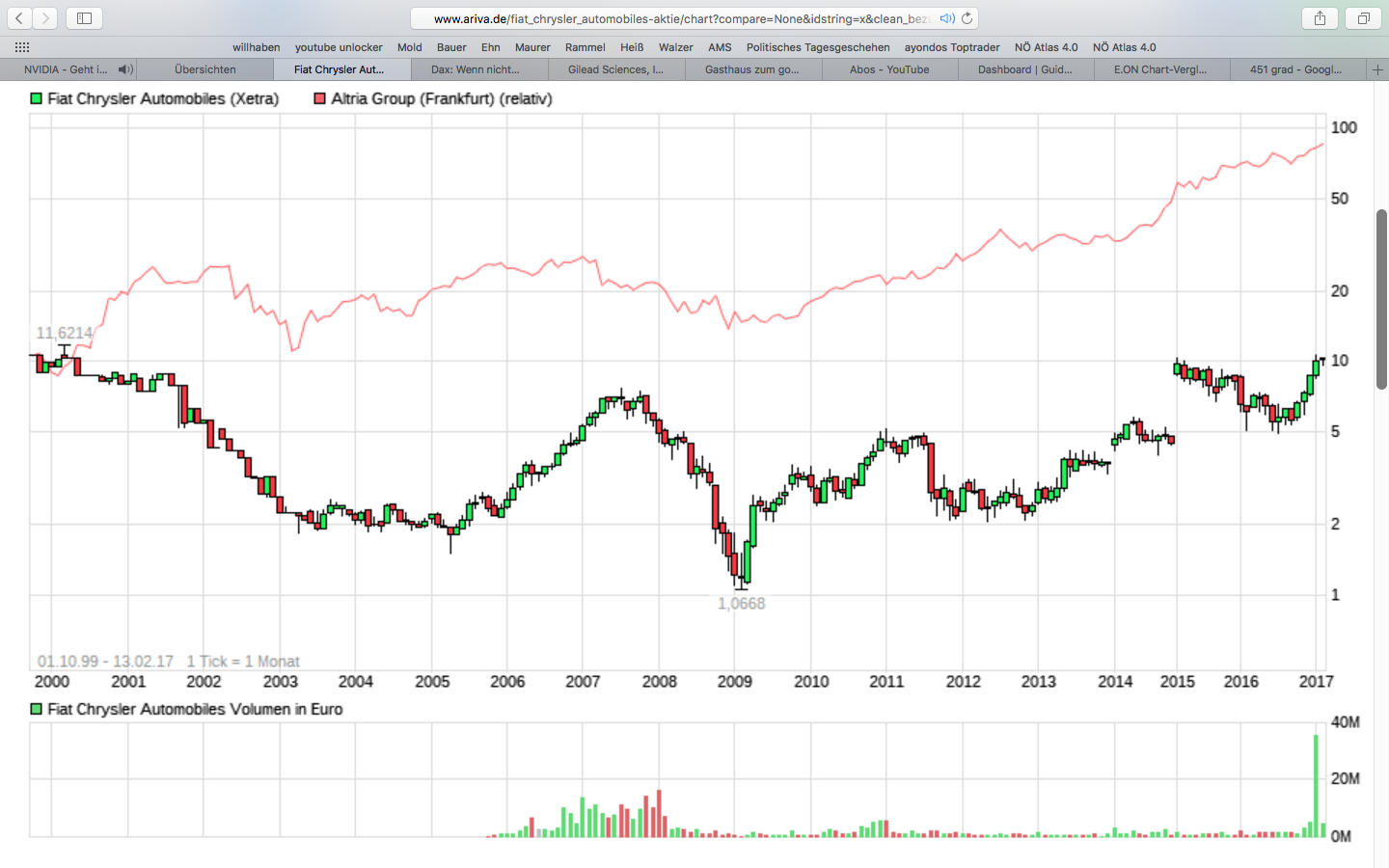1389x868 pixels.
Task: Open the Heiß bookmark
Action: 632,47
